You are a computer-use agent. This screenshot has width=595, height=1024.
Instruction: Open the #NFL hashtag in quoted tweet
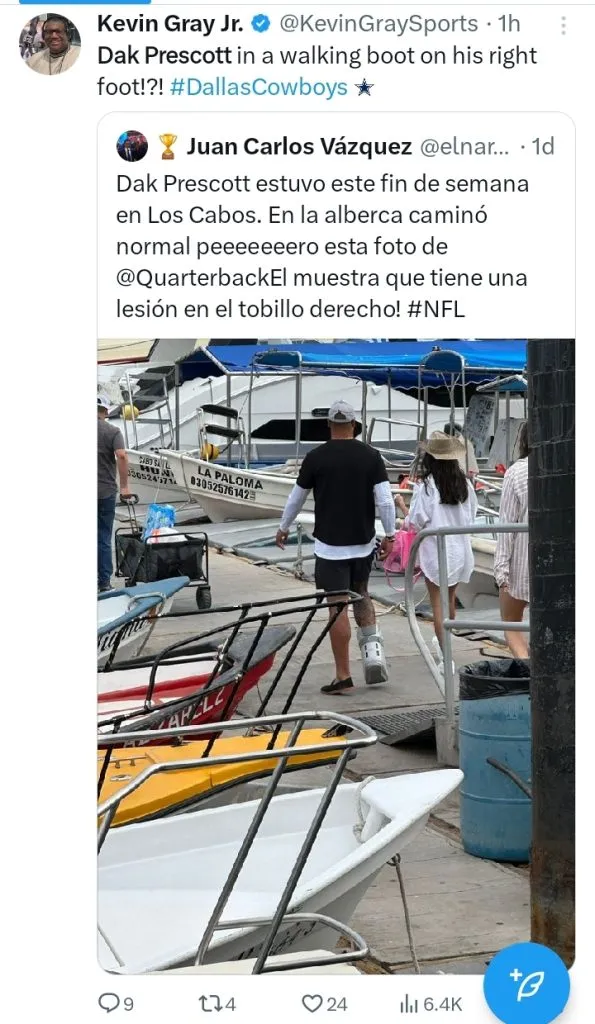tap(436, 309)
